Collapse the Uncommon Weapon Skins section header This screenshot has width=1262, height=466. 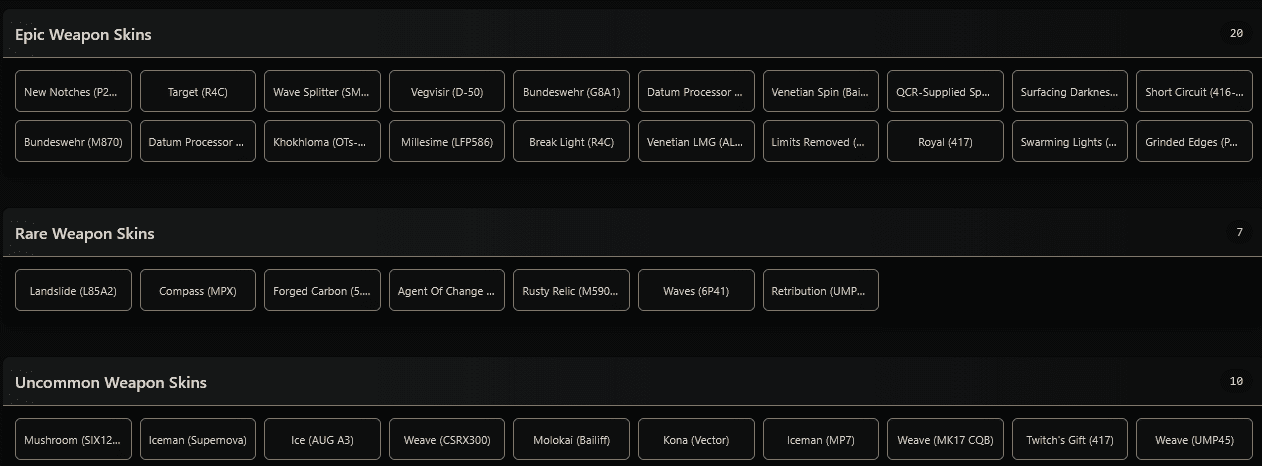pos(111,382)
